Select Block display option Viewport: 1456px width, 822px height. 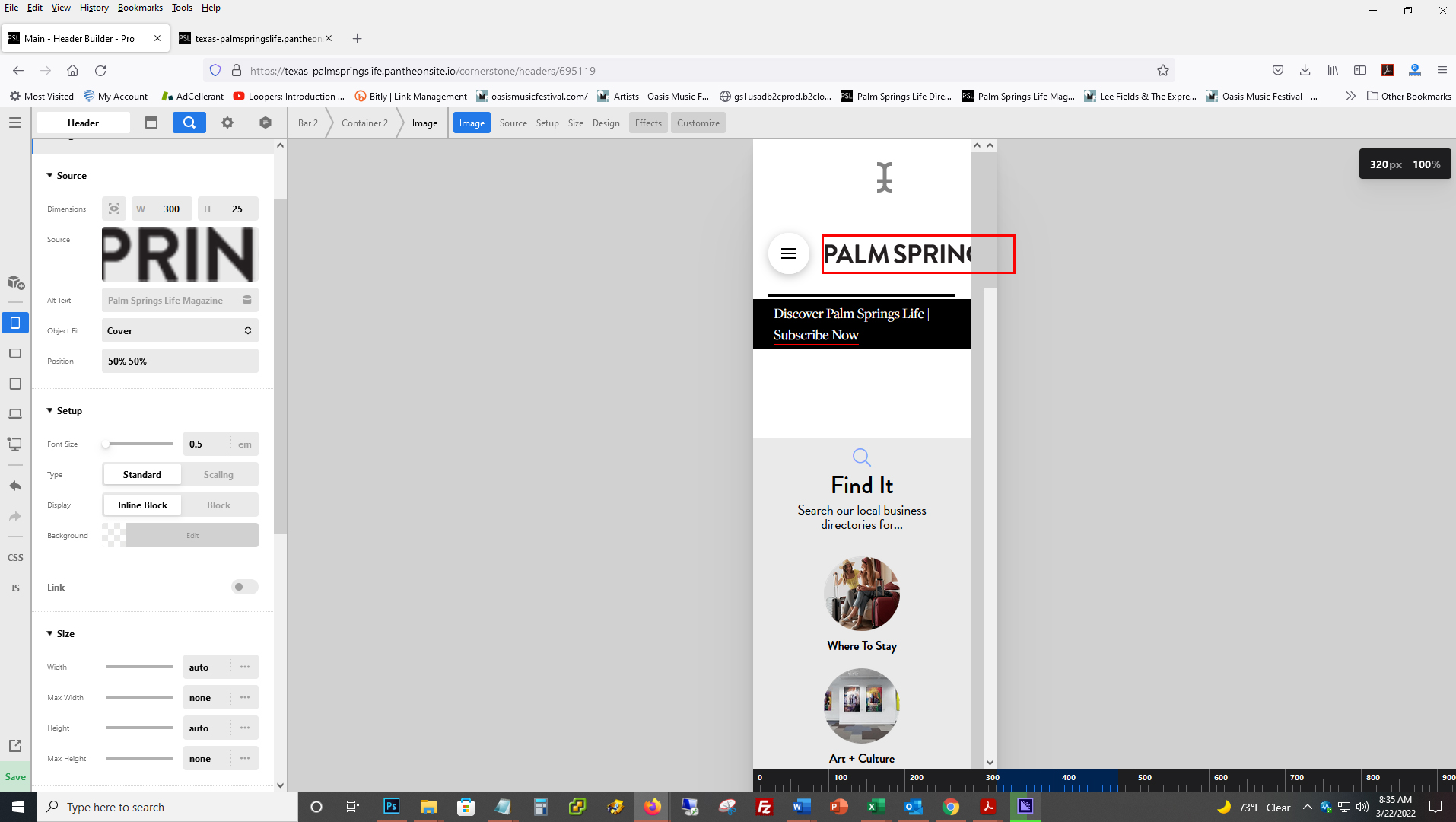219,505
